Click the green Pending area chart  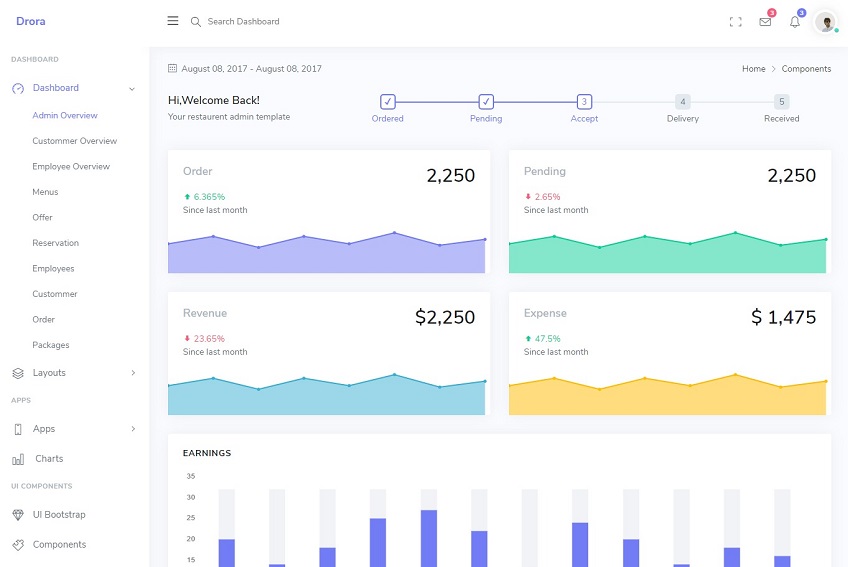tap(667, 252)
